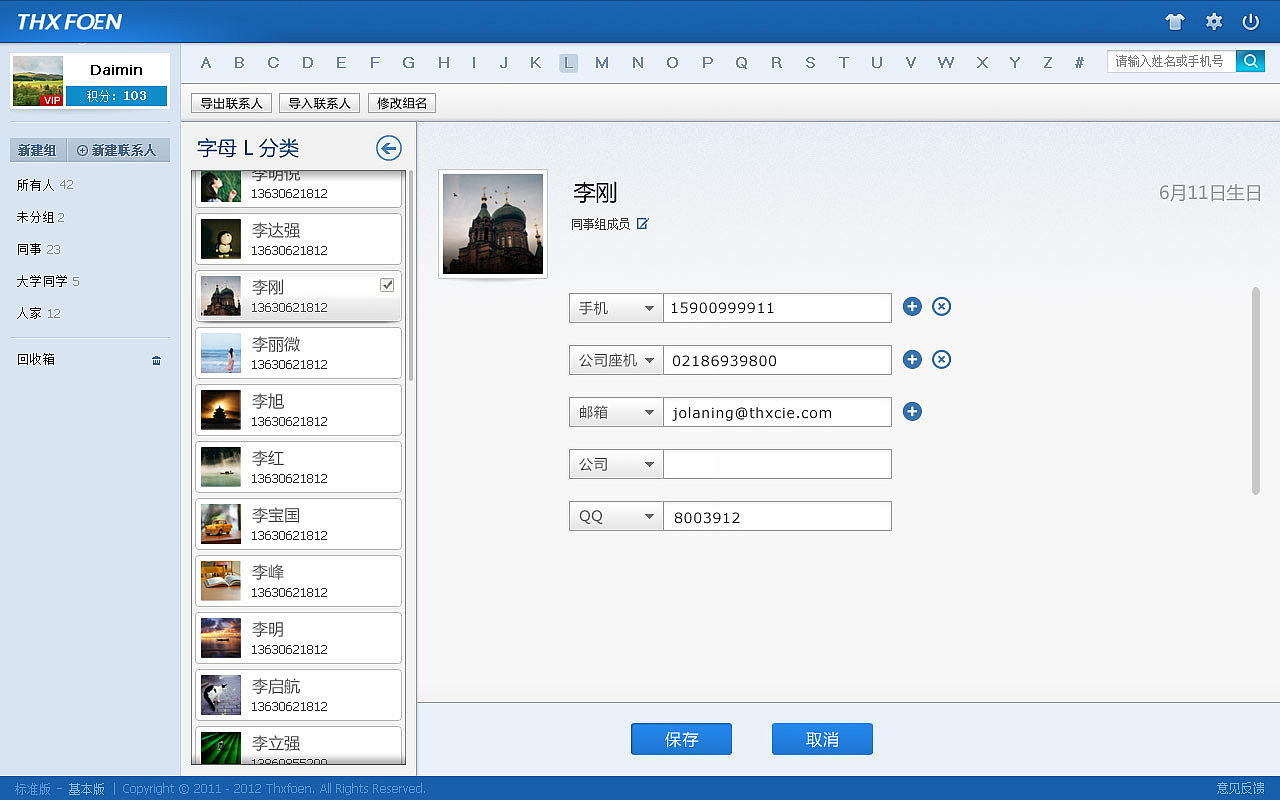Switch to letter A in the alphabet index

tap(206, 62)
